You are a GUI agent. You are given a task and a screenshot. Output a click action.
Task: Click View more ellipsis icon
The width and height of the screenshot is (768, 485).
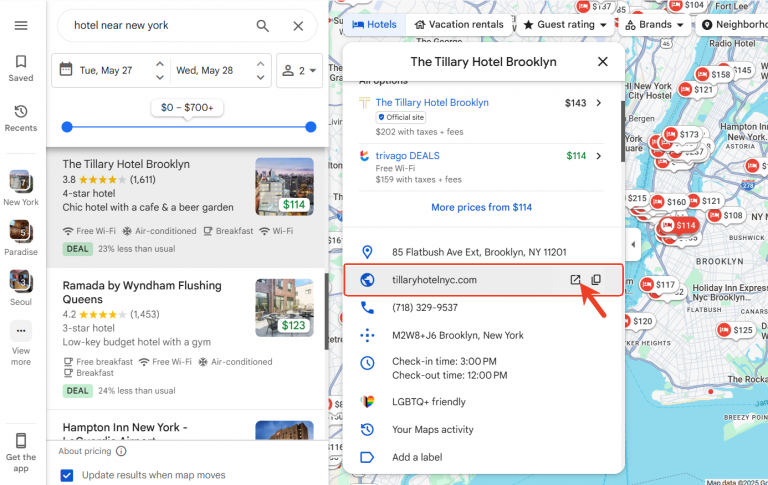click(x=21, y=331)
